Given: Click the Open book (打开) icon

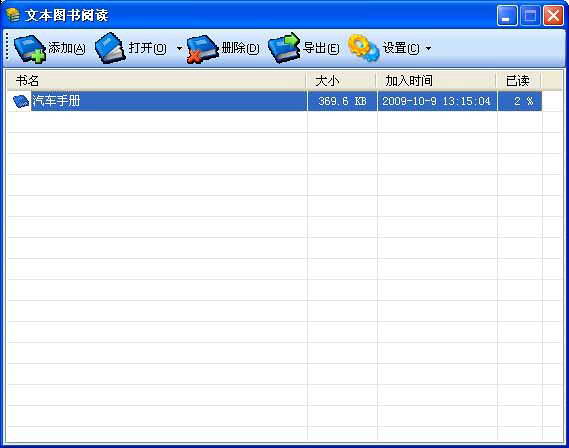Looking at the screenshot, I should pyautogui.click(x=111, y=48).
